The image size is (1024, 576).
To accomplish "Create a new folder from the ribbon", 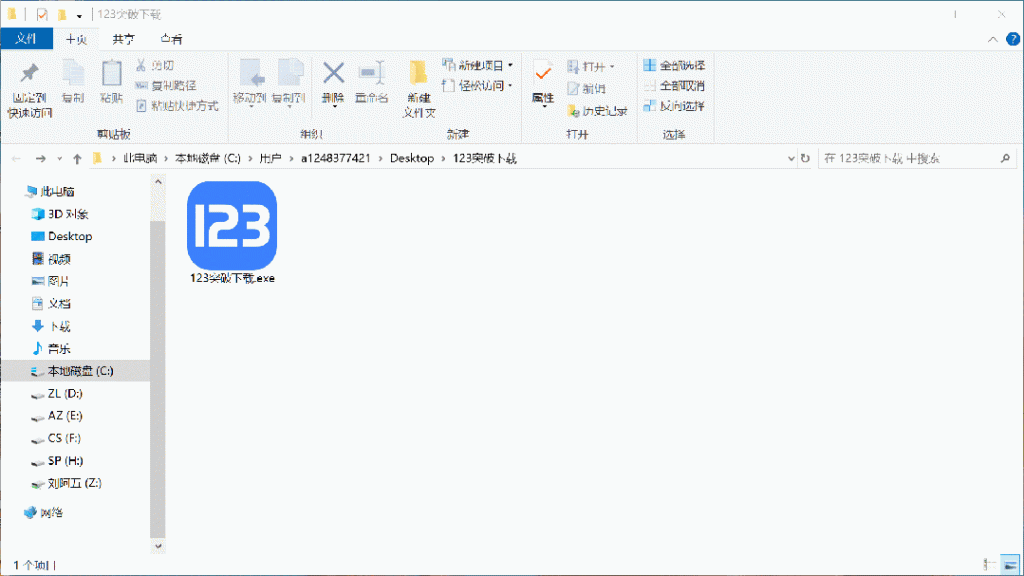I will pos(419,89).
